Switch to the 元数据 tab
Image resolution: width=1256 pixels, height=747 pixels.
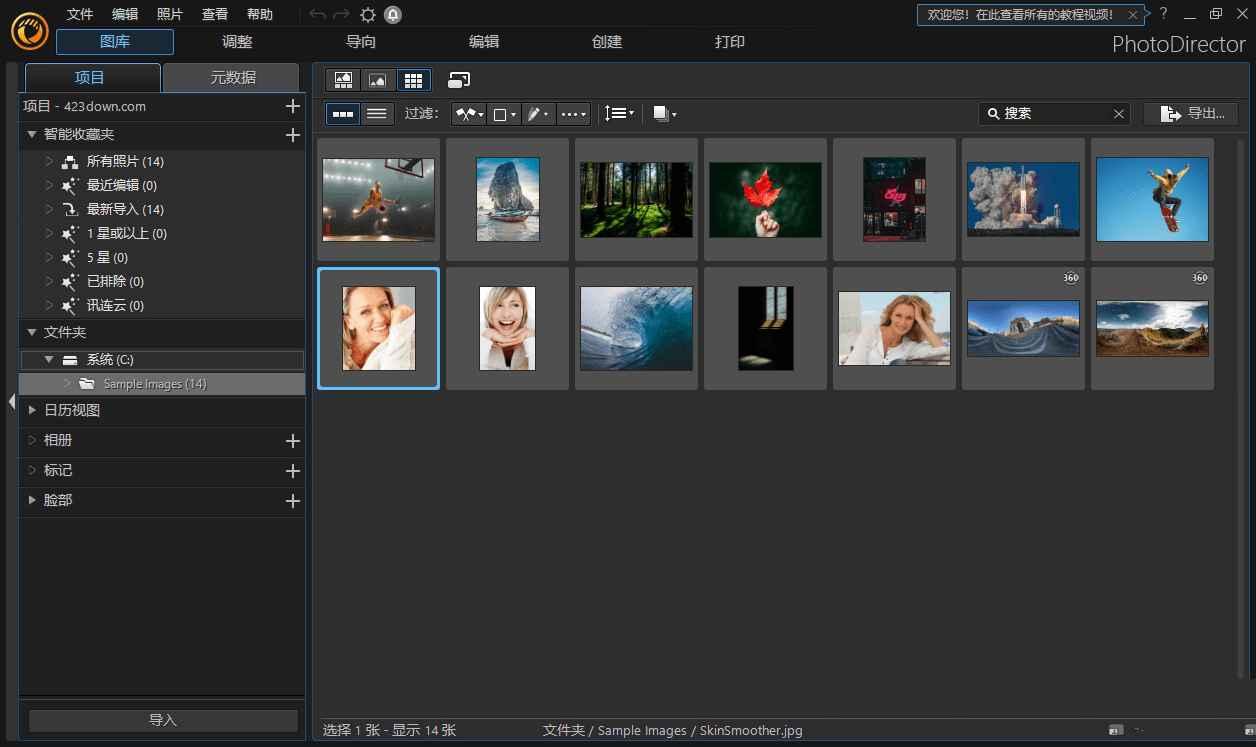click(x=231, y=77)
